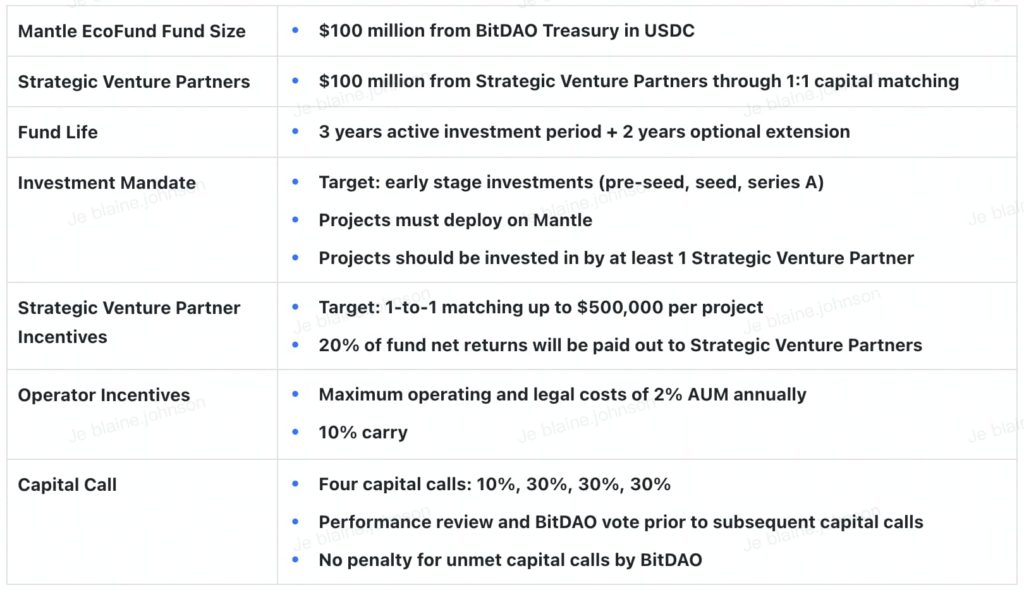This screenshot has height=590, width=1024.
Task: Click the 3 years active investment period text
Action: click(x=584, y=132)
